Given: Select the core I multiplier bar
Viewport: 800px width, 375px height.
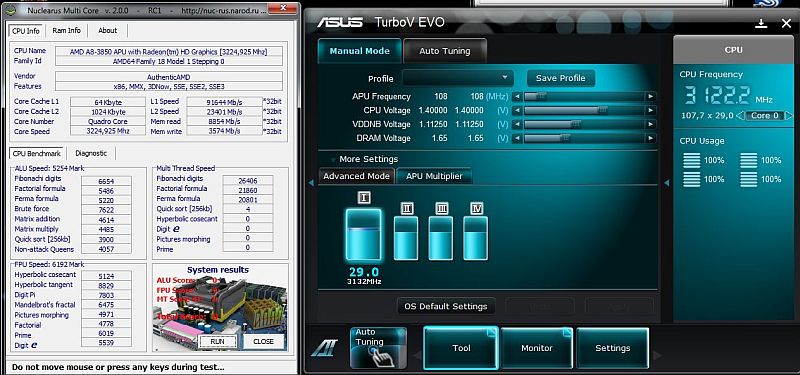Looking at the screenshot, I should pyautogui.click(x=363, y=234).
